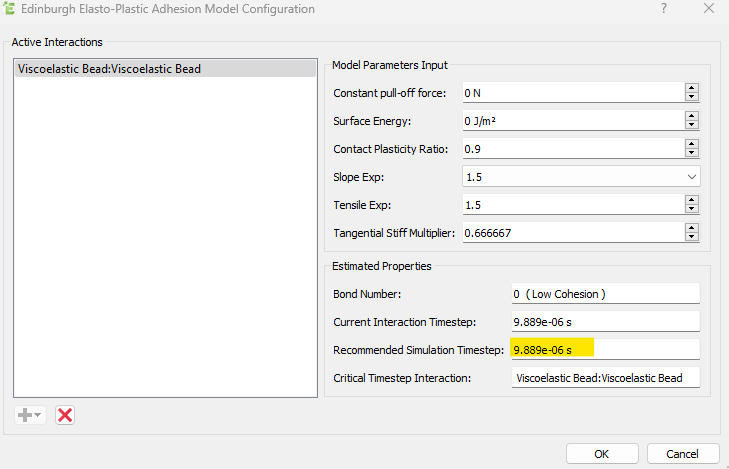This screenshot has width=729, height=469.
Task: Click the Estimated Properties heading
Action: click(382, 266)
